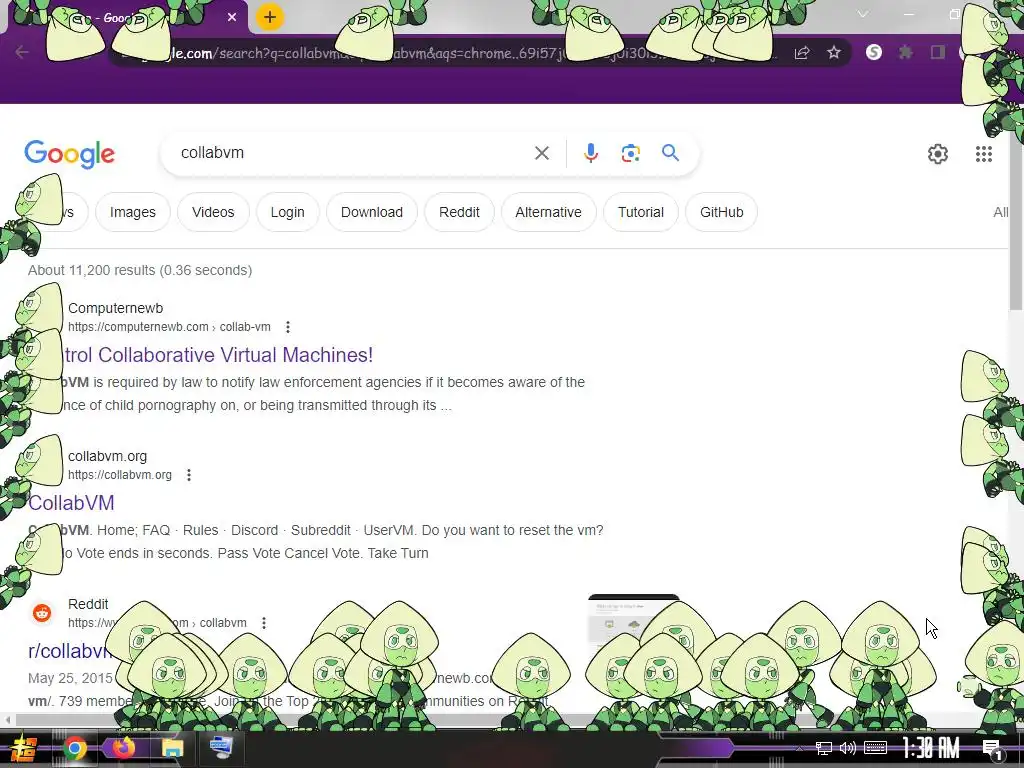Click the https://collabvm.org URL text
Viewport: 1024px width, 768px height.
(x=120, y=475)
